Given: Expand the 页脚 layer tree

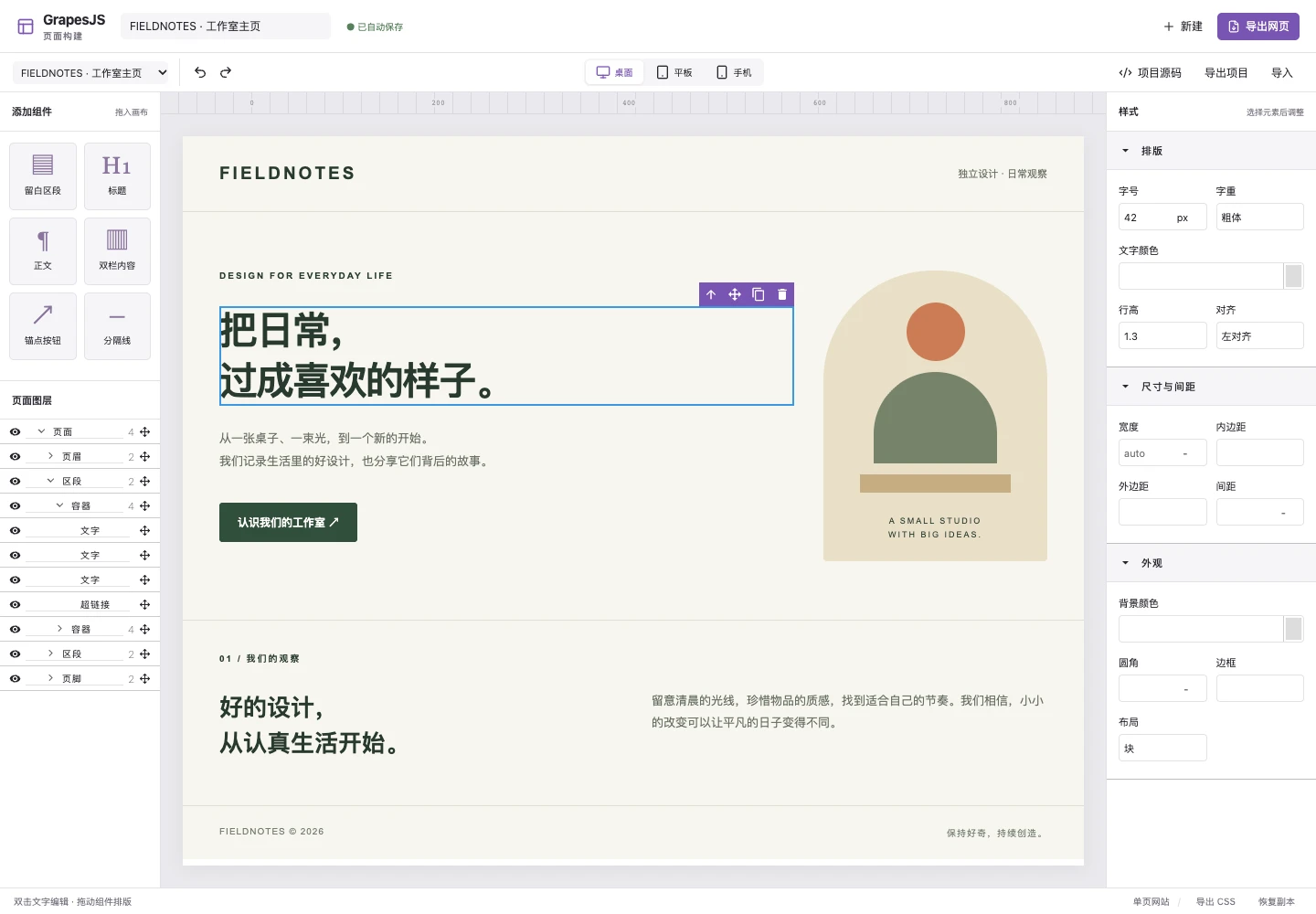Looking at the screenshot, I should point(50,678).
